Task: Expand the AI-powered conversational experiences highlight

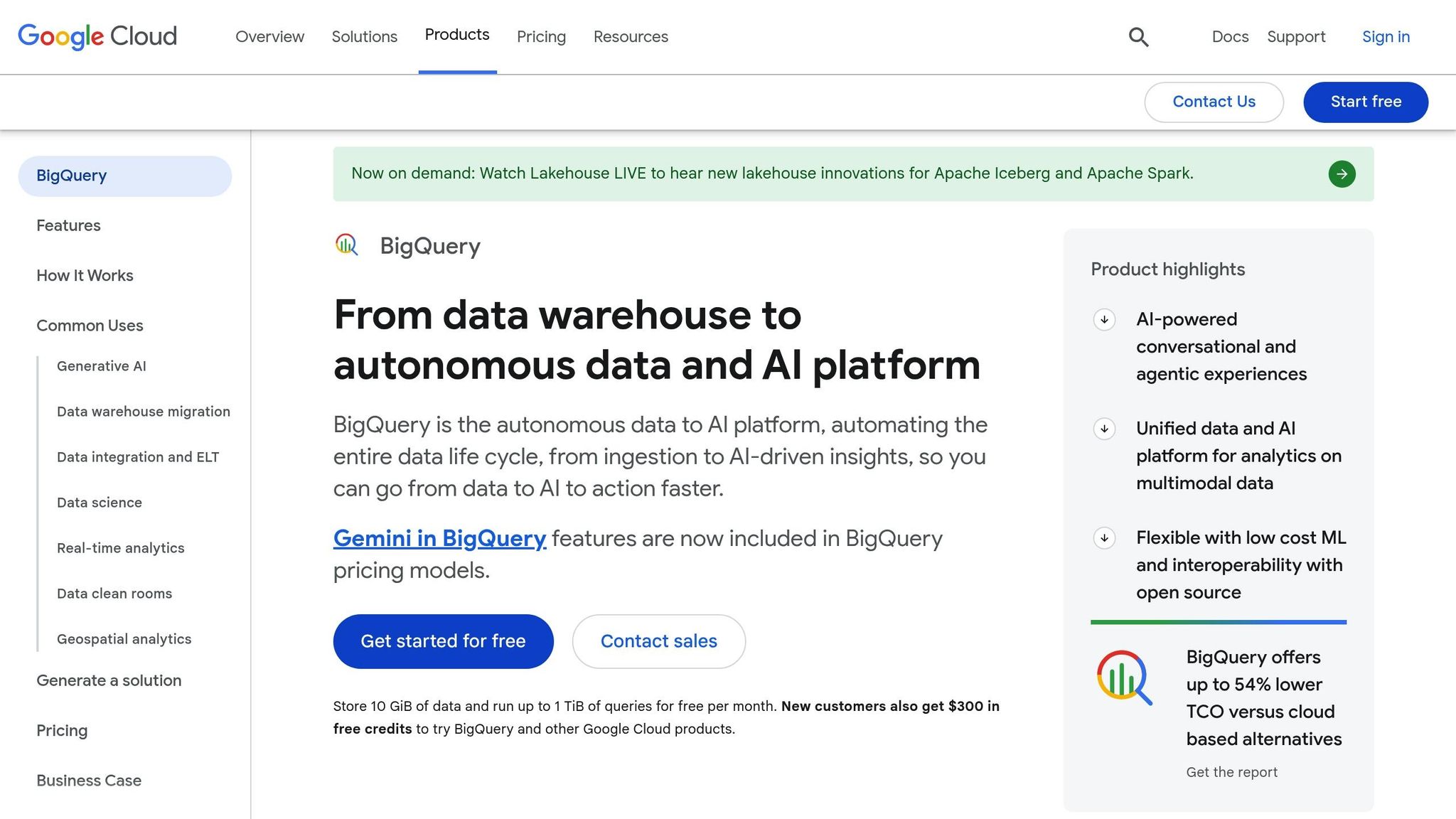Action: point(1103,321)
